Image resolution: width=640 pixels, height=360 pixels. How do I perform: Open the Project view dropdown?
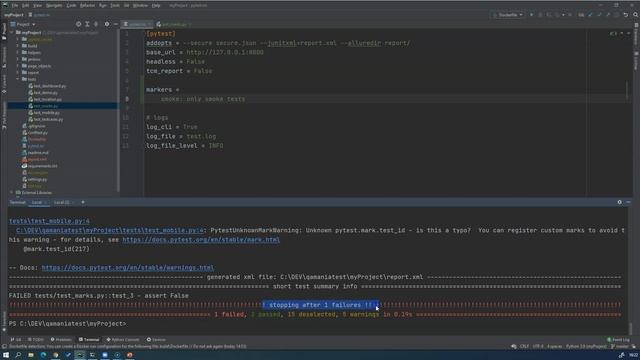tap(23, 24)
